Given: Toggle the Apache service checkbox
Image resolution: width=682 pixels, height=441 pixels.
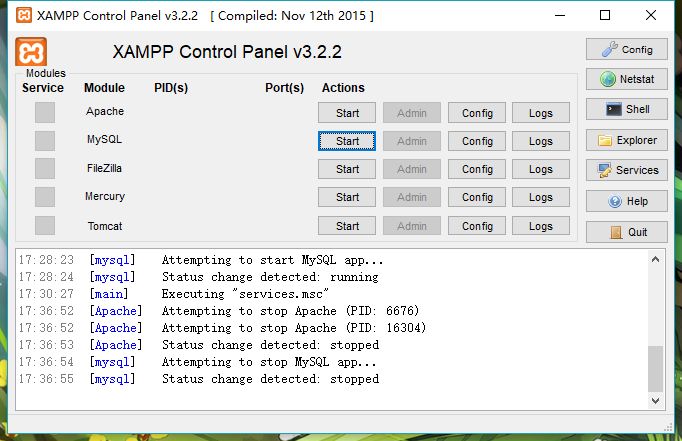Looking at the screenshot, I should click(45, 113).
